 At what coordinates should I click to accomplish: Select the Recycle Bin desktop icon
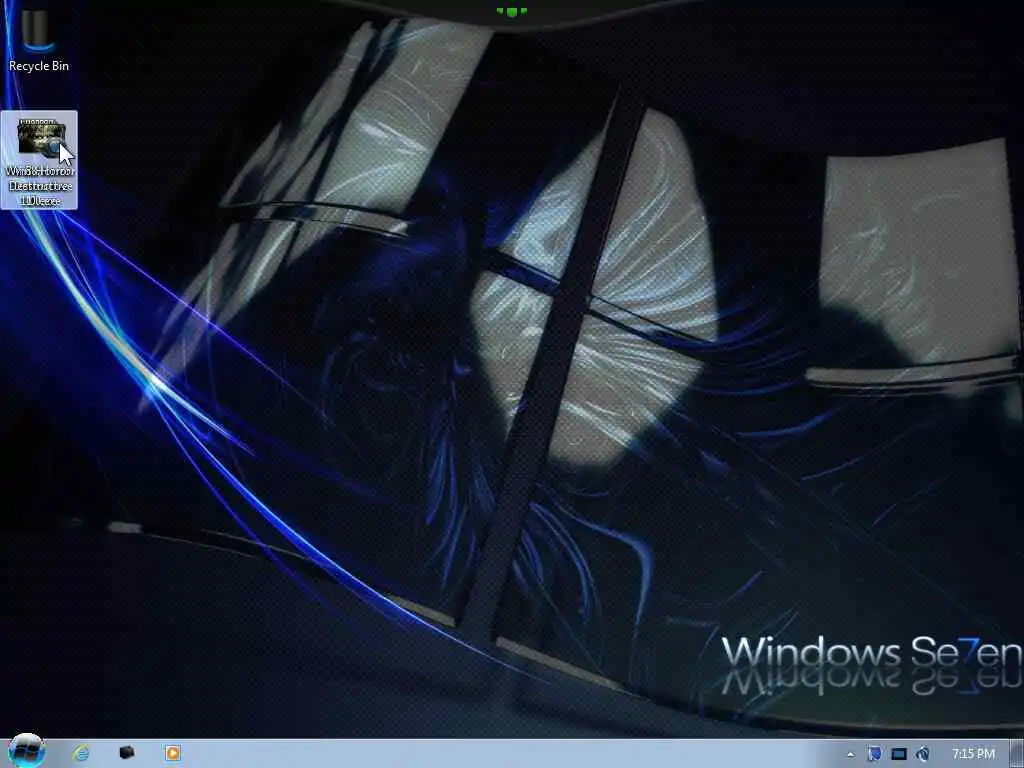tap(39, 40)
